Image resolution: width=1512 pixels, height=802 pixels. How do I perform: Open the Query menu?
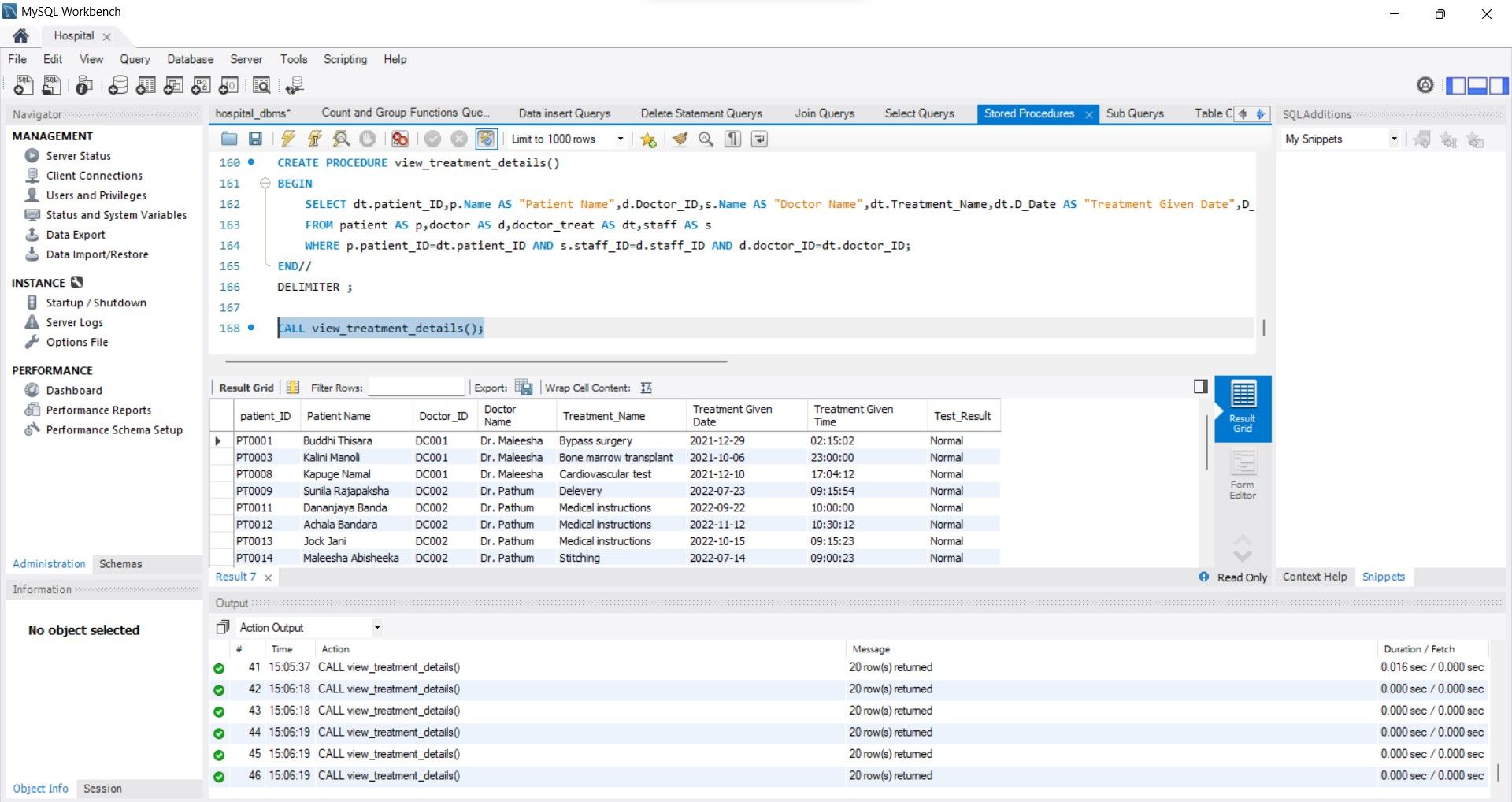point(135,59)
